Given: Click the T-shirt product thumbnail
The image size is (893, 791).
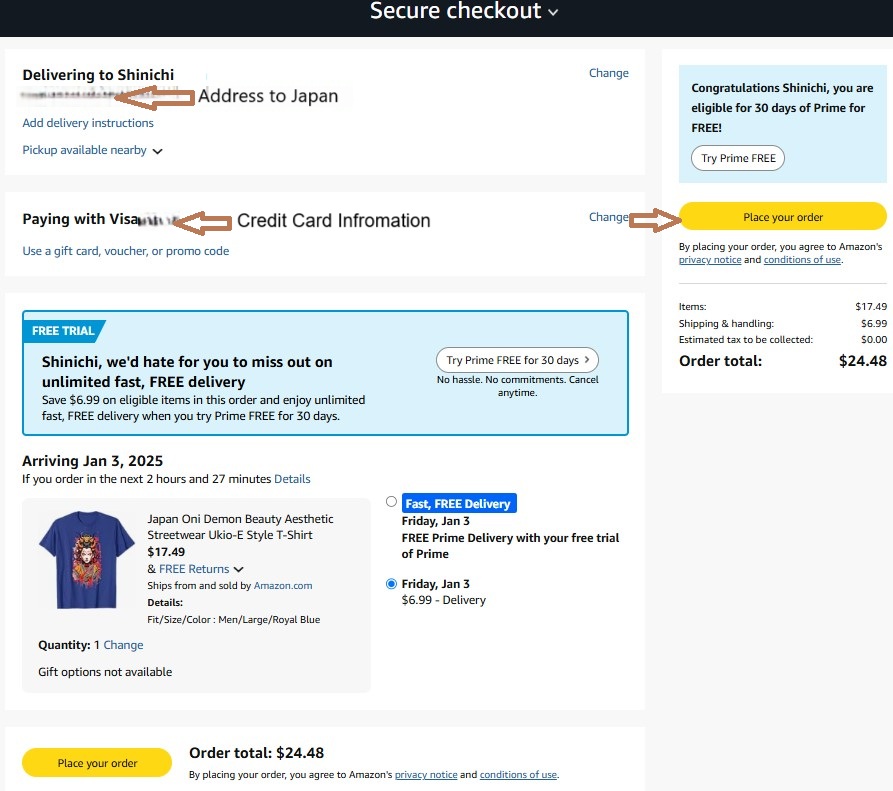Looking at the screenshot, I should coord(87,560).
